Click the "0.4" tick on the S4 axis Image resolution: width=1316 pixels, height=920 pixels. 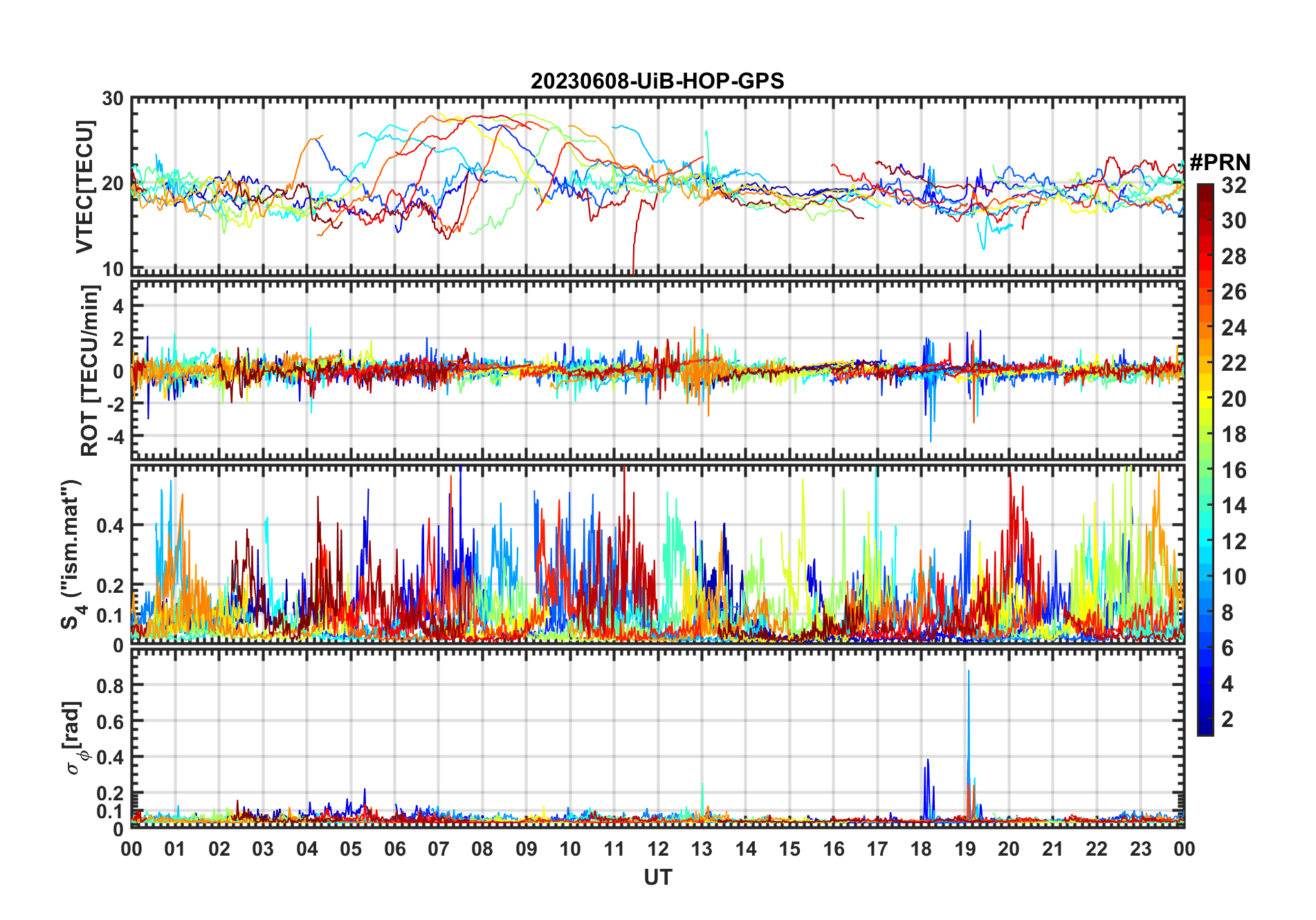tap(110, 525)
